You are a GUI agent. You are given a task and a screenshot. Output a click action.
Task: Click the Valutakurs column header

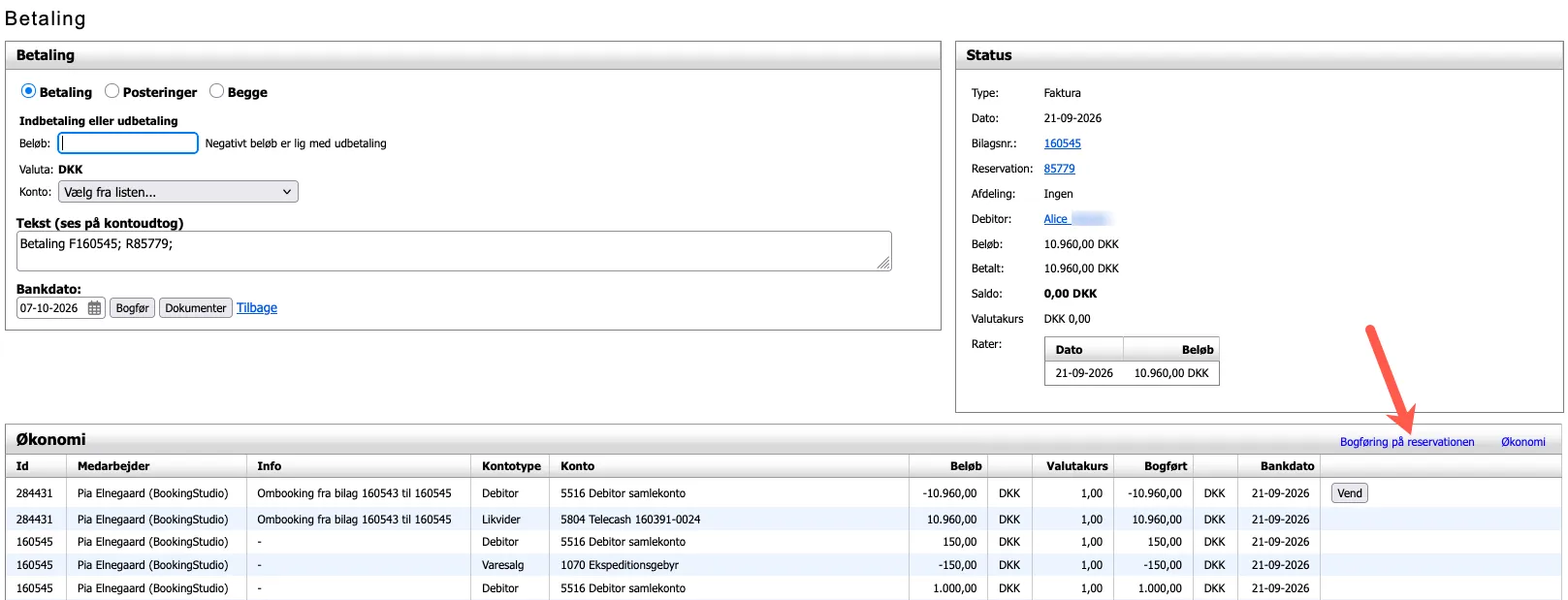(1076, 466)
